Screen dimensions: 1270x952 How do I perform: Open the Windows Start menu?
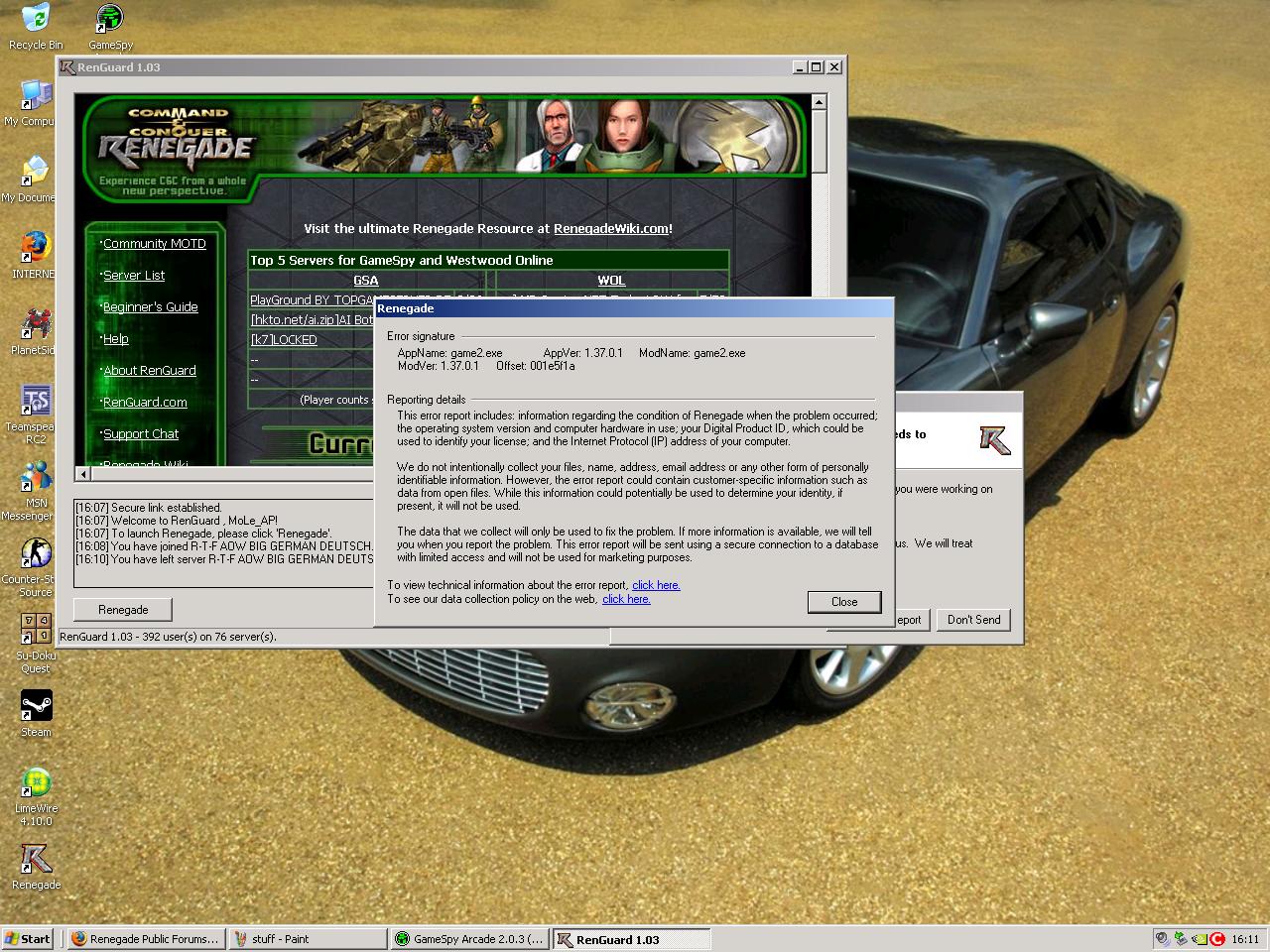pos(28,939)
